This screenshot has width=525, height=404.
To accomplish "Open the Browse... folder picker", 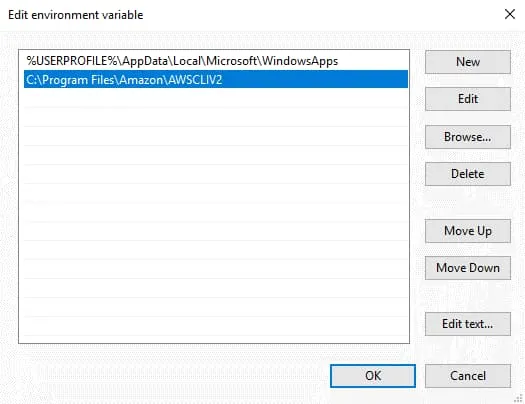I will point(468,137).
